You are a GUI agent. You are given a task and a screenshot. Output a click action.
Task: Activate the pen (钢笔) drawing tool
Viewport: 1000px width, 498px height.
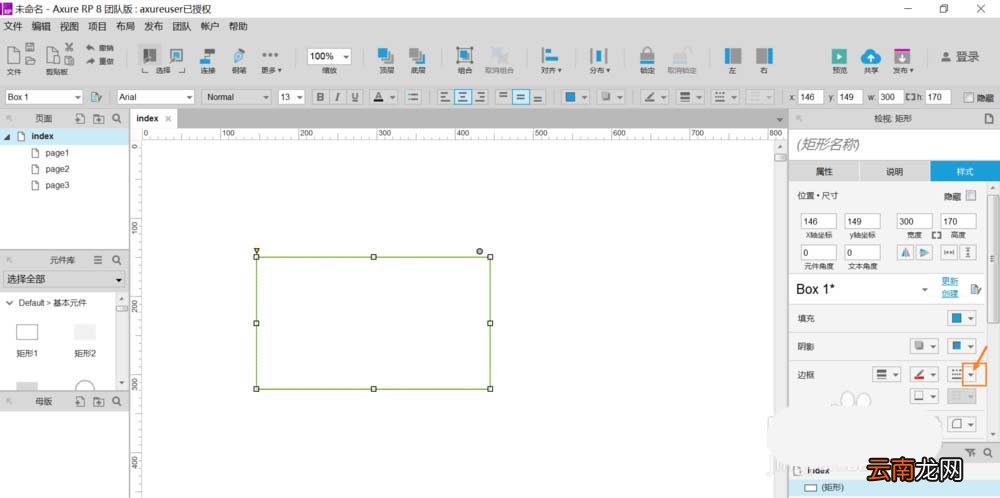point(239,61)
